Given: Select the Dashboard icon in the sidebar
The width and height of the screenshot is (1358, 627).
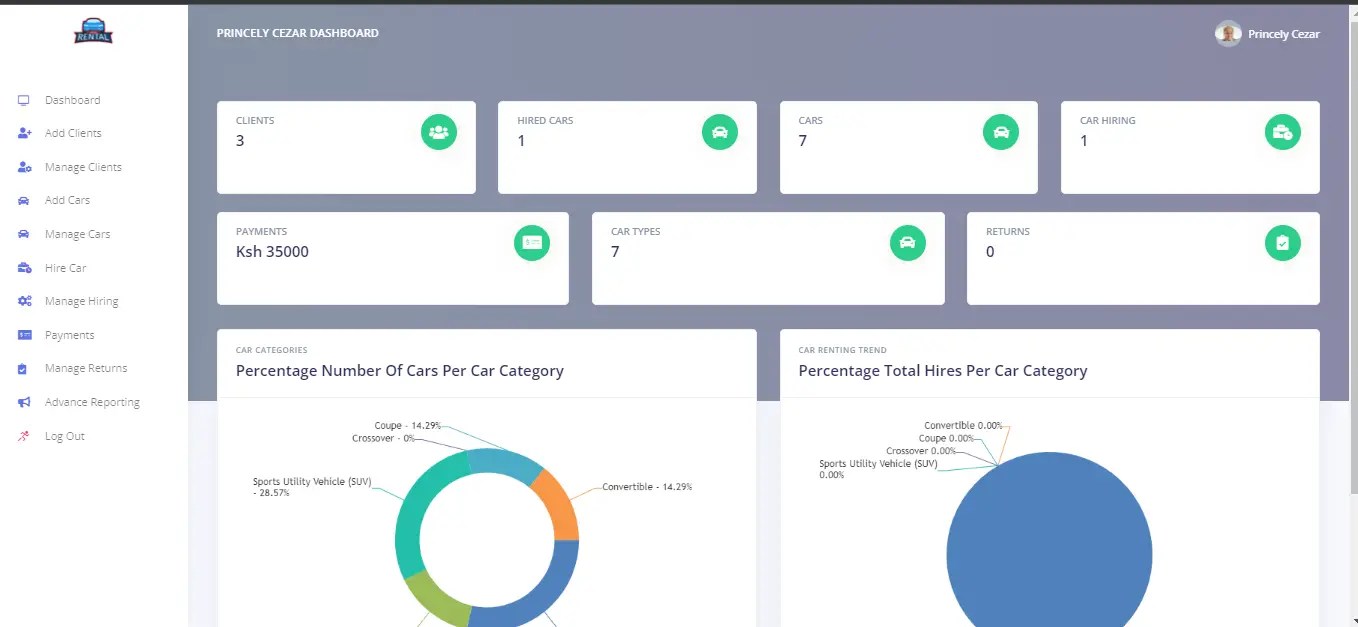Looking at the screenshot, I should 22,100.
